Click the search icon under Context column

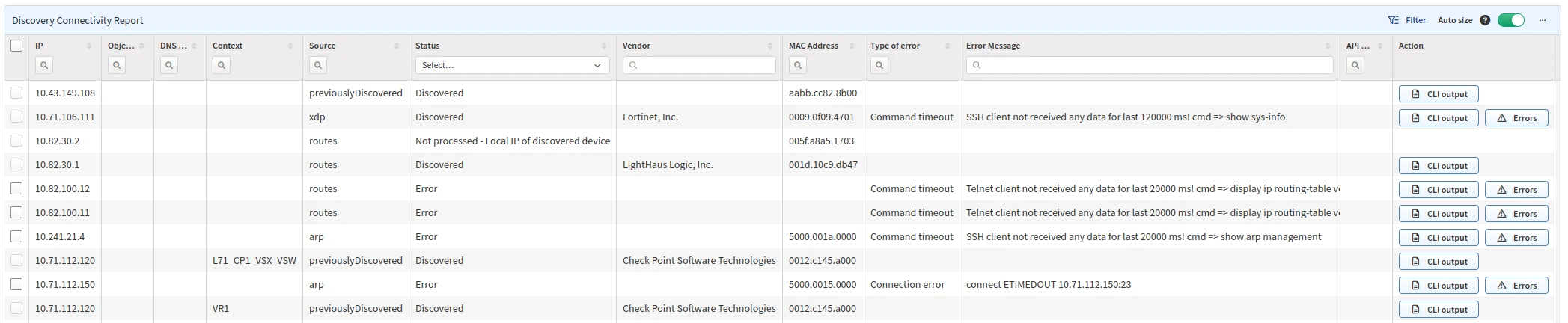tap(222, 66)
